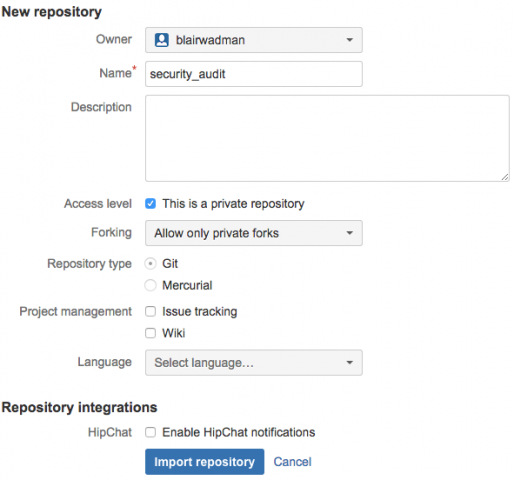The image size is (514, 480).
Task: Click the Cancel link
Action: pyautogui.click(x=292, y=462)
